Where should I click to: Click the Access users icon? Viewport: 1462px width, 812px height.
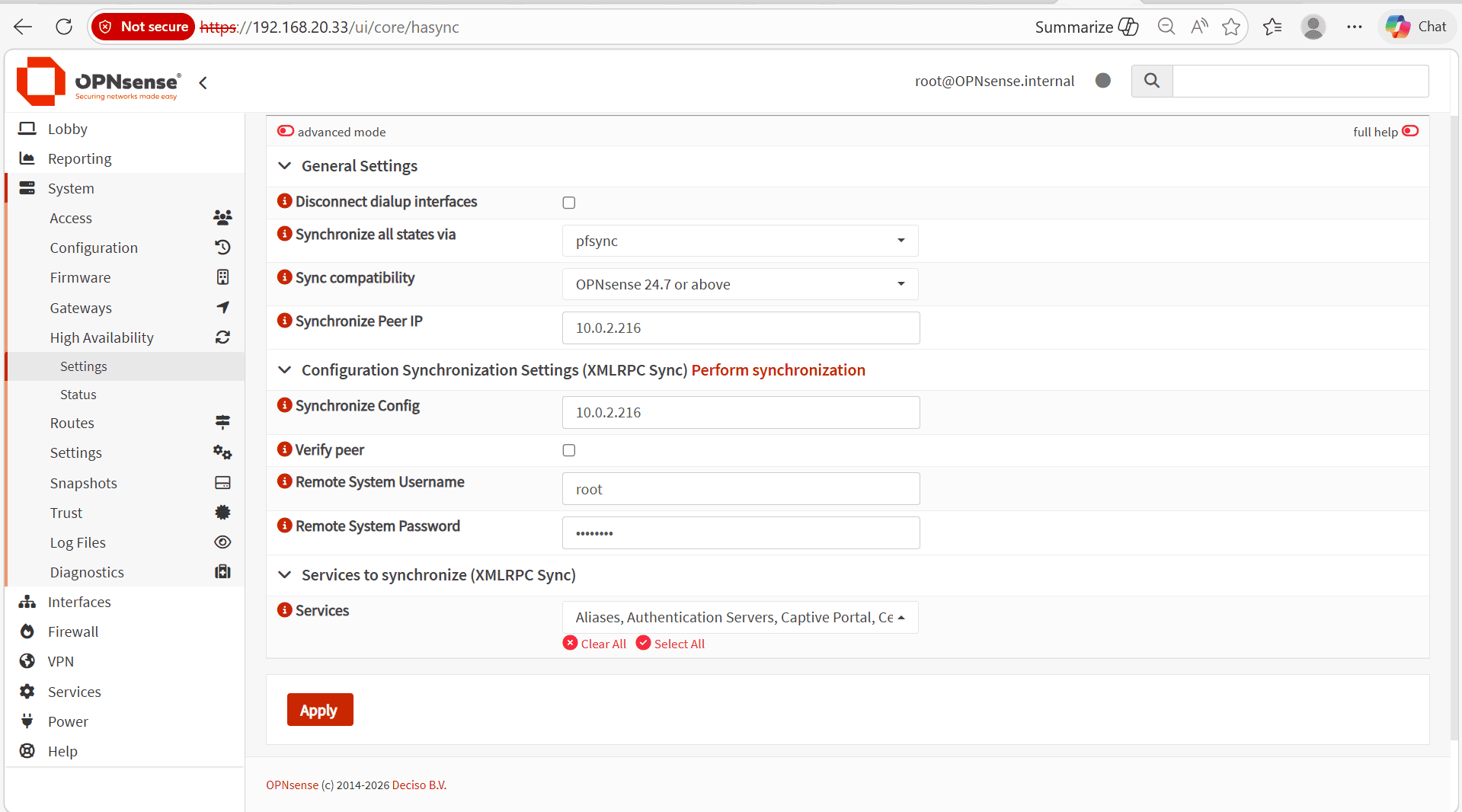point(222,218)
